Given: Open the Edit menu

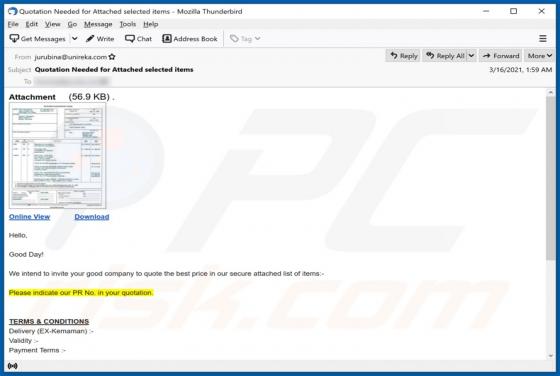Looking at the screenshot, I should point(31,24).
